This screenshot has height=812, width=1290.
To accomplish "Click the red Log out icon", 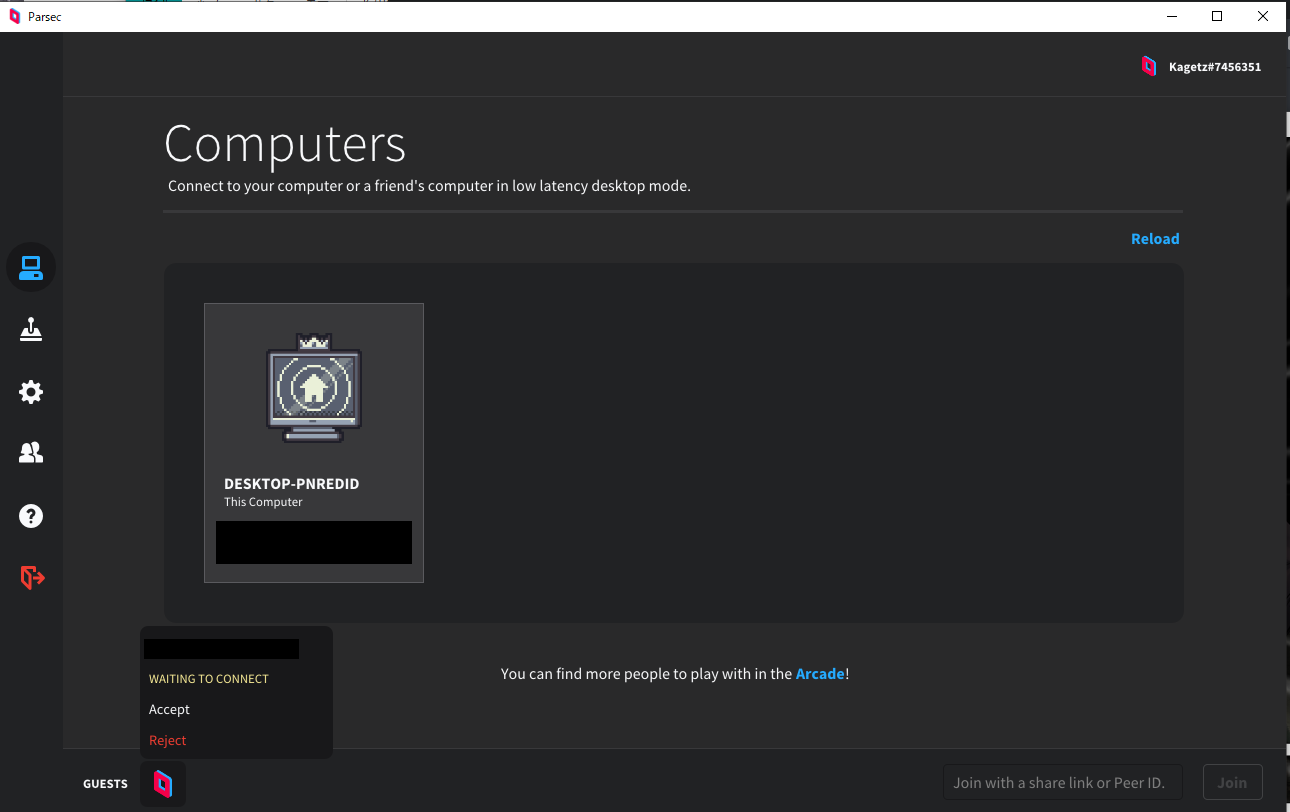I will (x=32, y=577).
